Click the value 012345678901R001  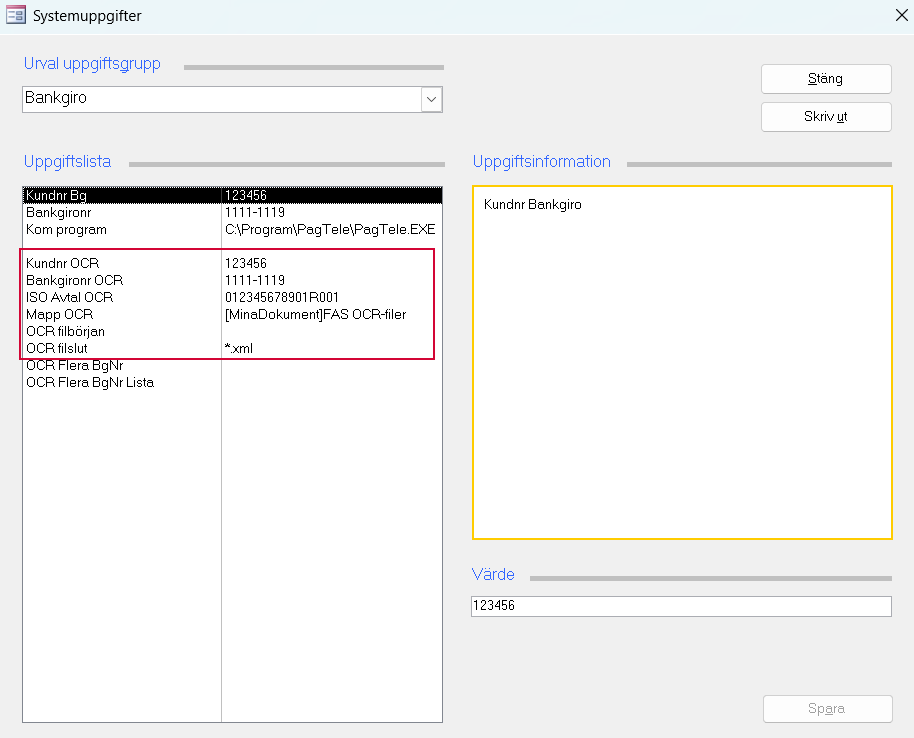pyautogui.click(x=282, y=297)
